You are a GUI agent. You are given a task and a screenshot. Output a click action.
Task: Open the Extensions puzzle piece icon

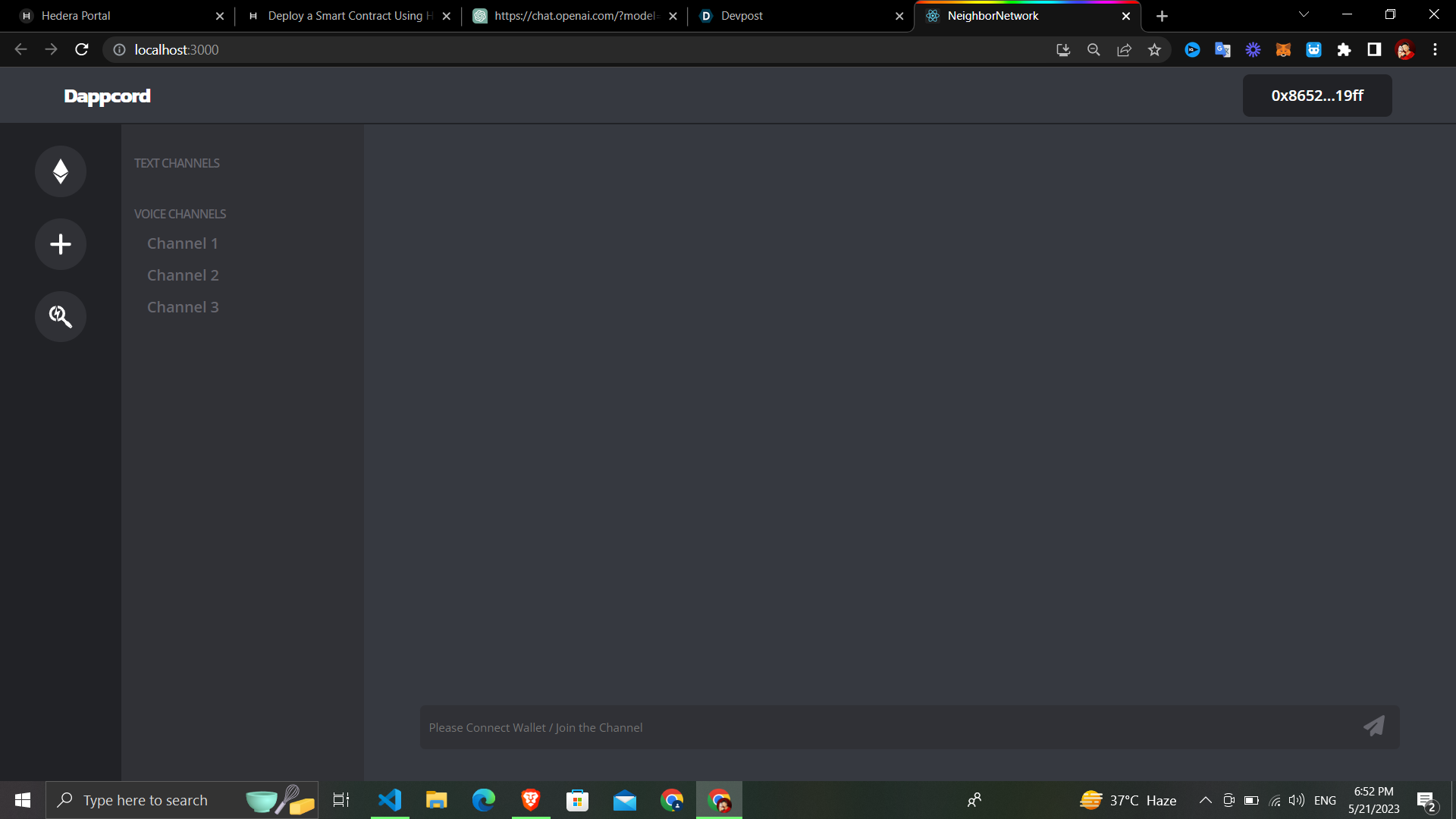(1344, 50)
